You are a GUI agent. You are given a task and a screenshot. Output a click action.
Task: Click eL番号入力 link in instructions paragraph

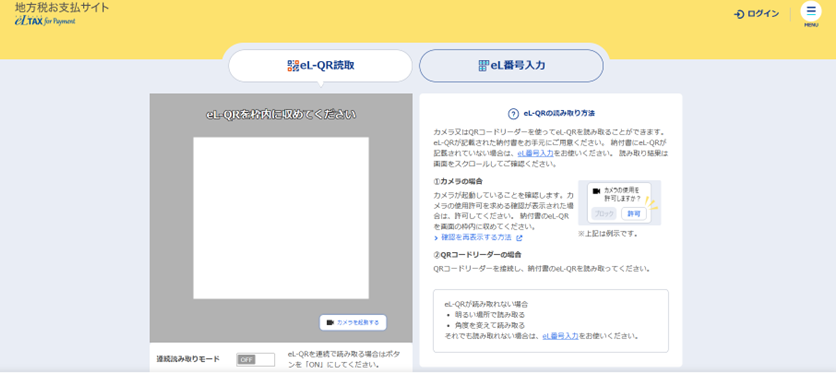tap(535, 153)
